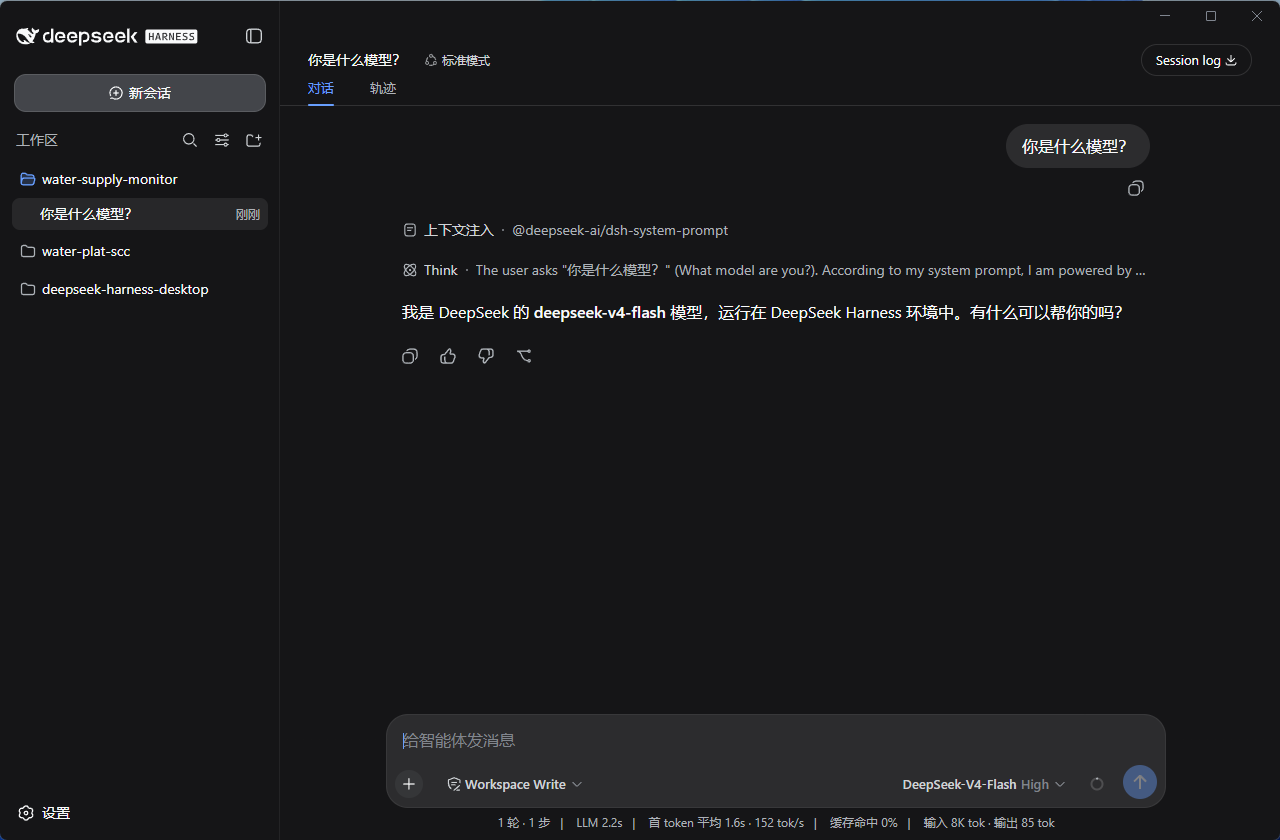Copy the assistant reply

tap(410, 356)
